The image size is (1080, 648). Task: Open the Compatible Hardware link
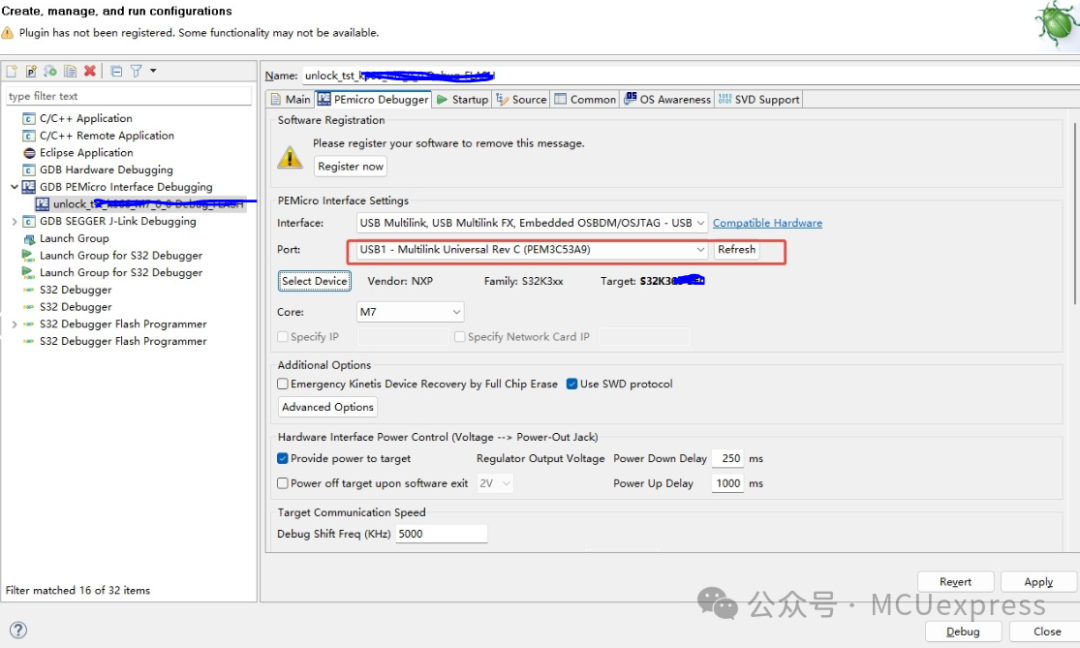click(x=767, y=223)
